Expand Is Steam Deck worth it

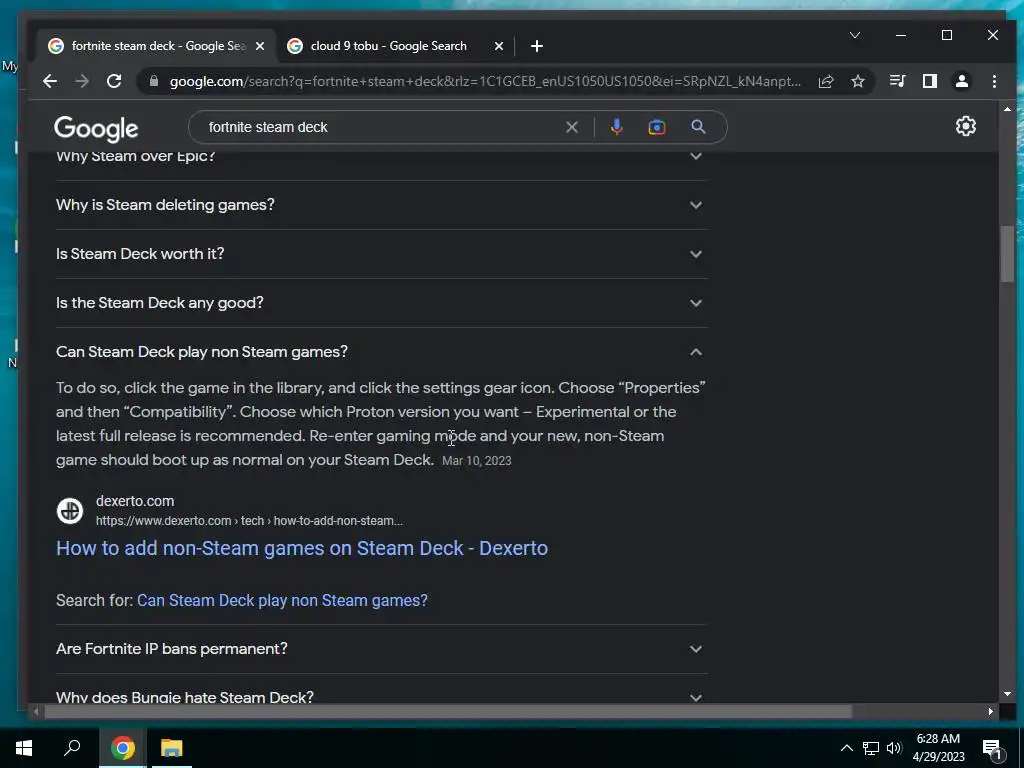pos(382,254)
